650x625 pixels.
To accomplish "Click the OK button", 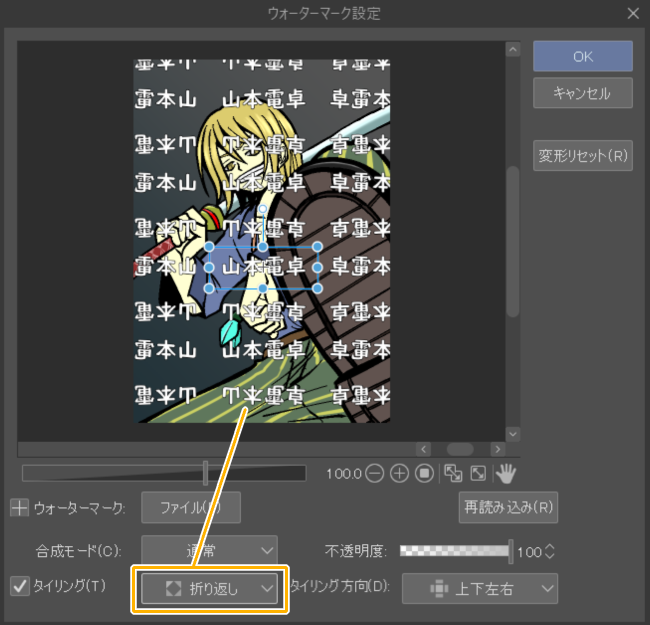I will (582, 56).
